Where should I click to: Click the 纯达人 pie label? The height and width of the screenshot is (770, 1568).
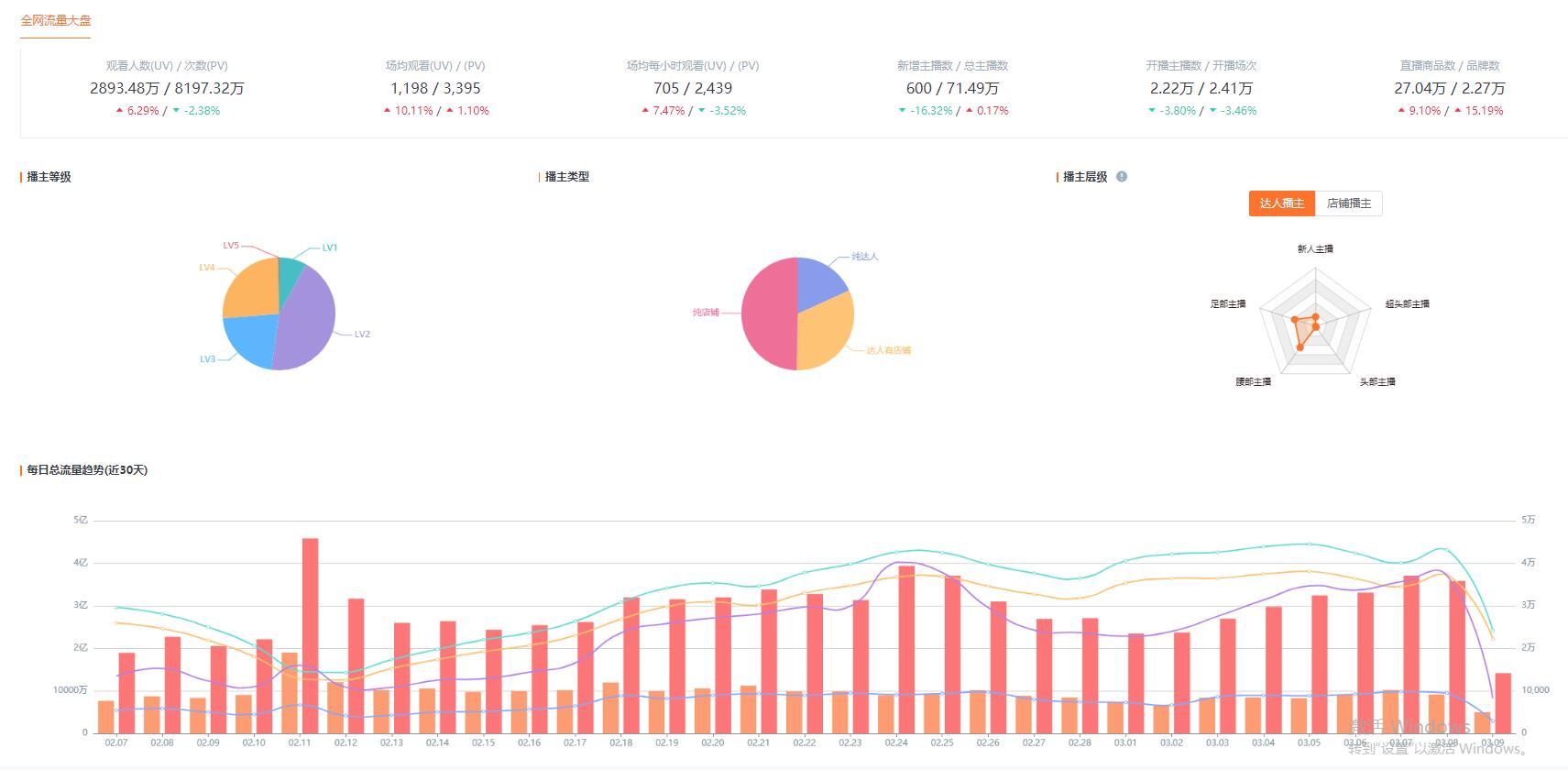(865, 257)
